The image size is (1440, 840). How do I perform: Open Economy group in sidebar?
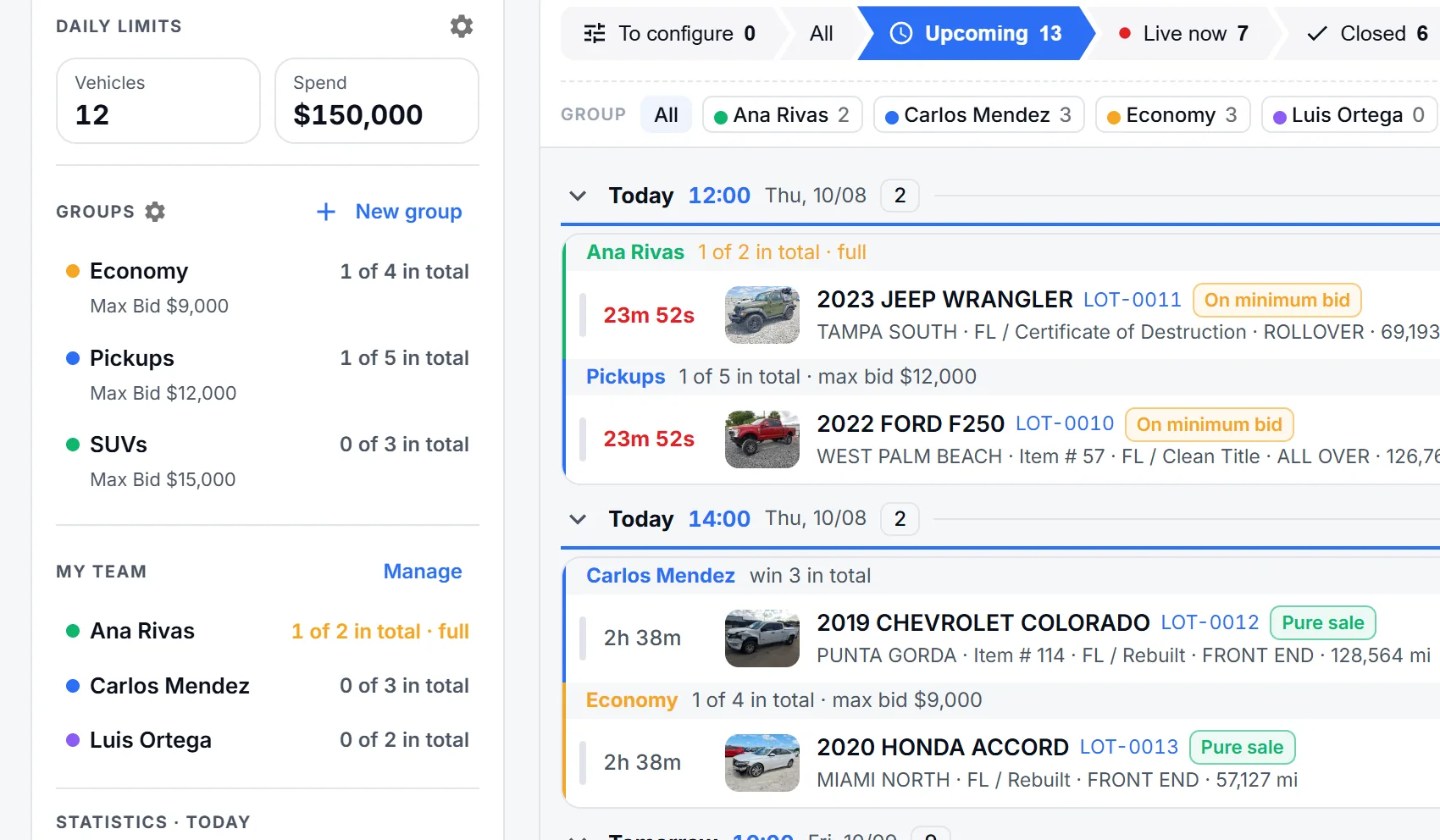click(268, 288)
